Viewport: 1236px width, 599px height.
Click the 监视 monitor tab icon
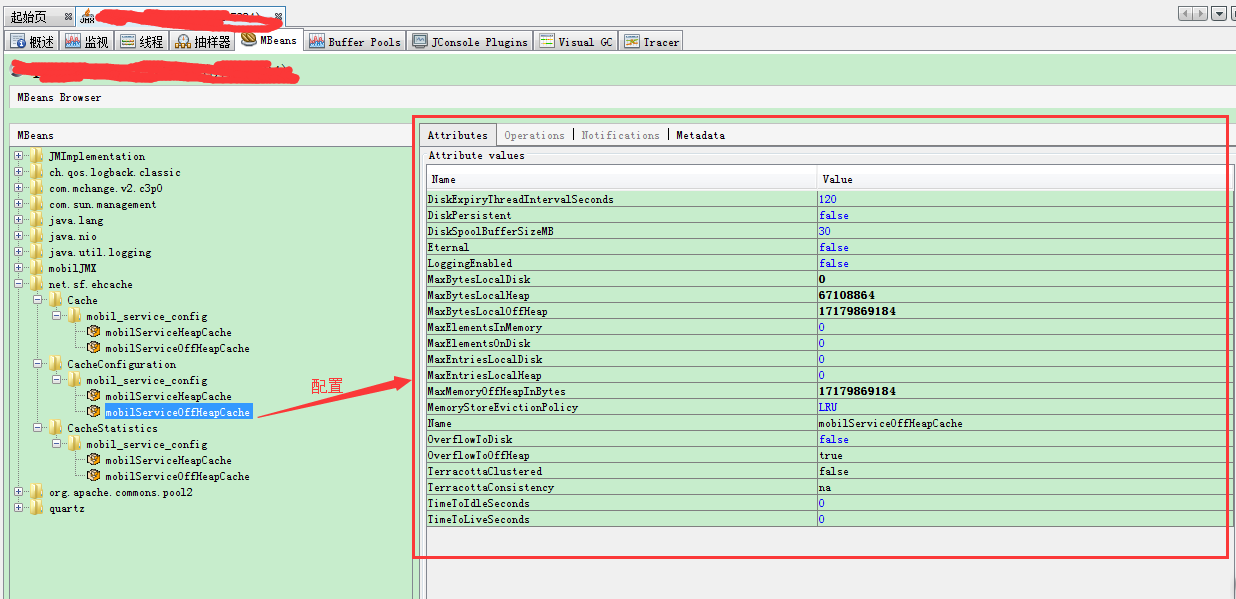[x=73, y=41]
